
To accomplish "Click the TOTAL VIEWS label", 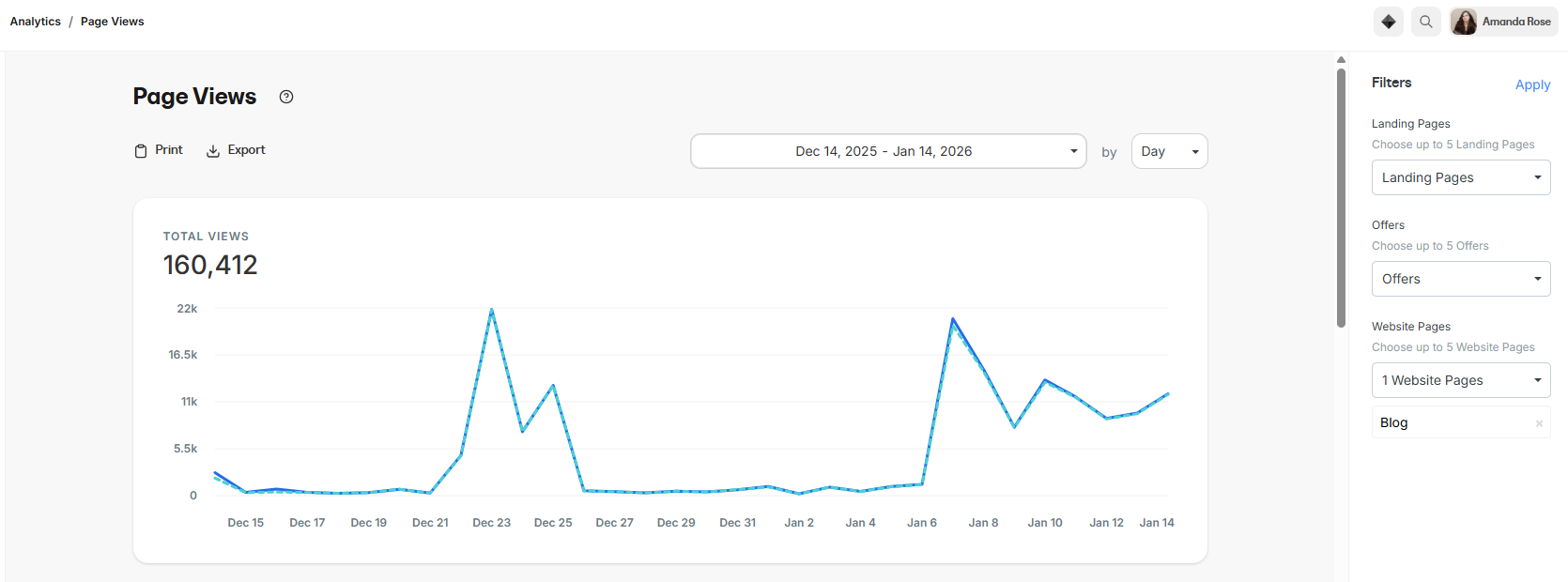I will [x=206, y=237].
